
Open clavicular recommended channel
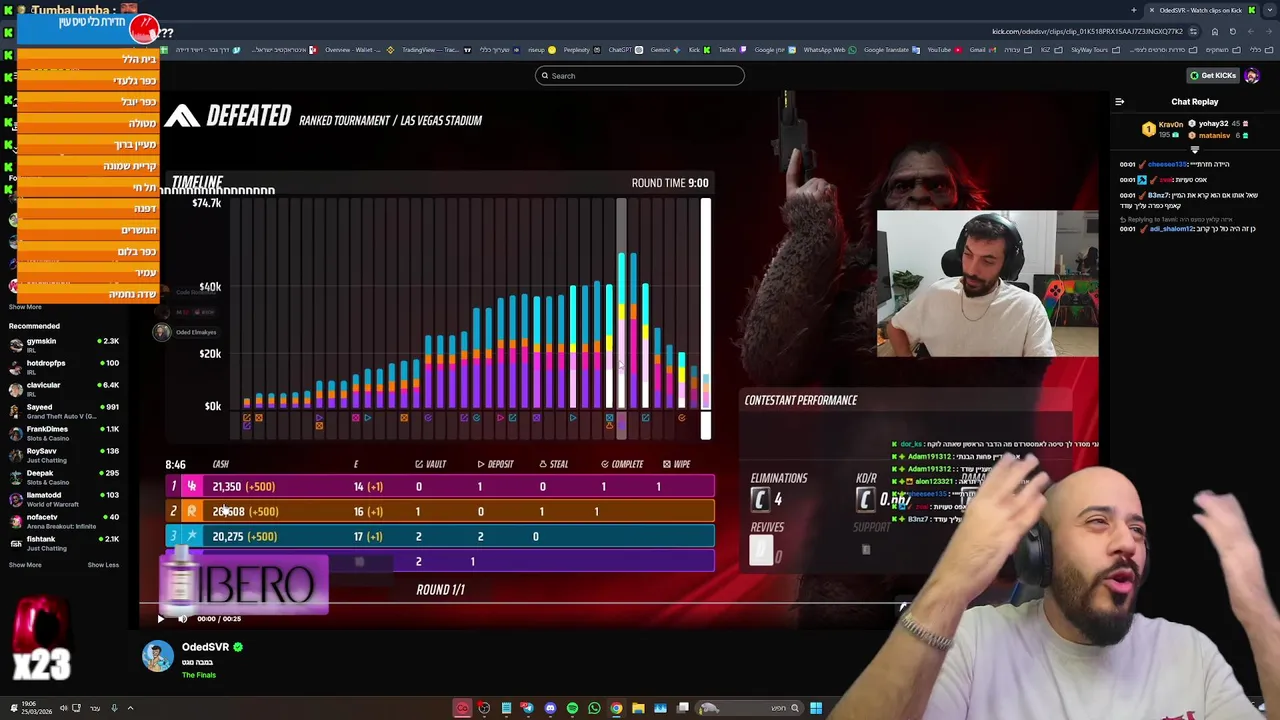click(63, 389)
